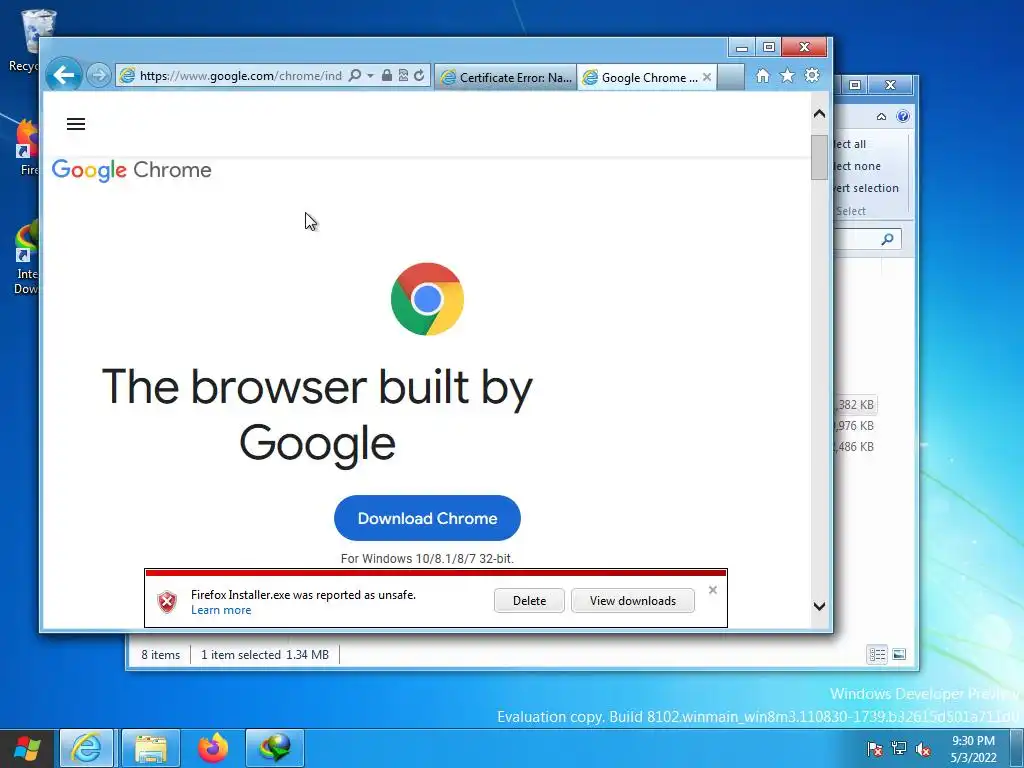Click the browser address bar URL
Screen dimensions: 1024x768
click(x=240, y=76)
